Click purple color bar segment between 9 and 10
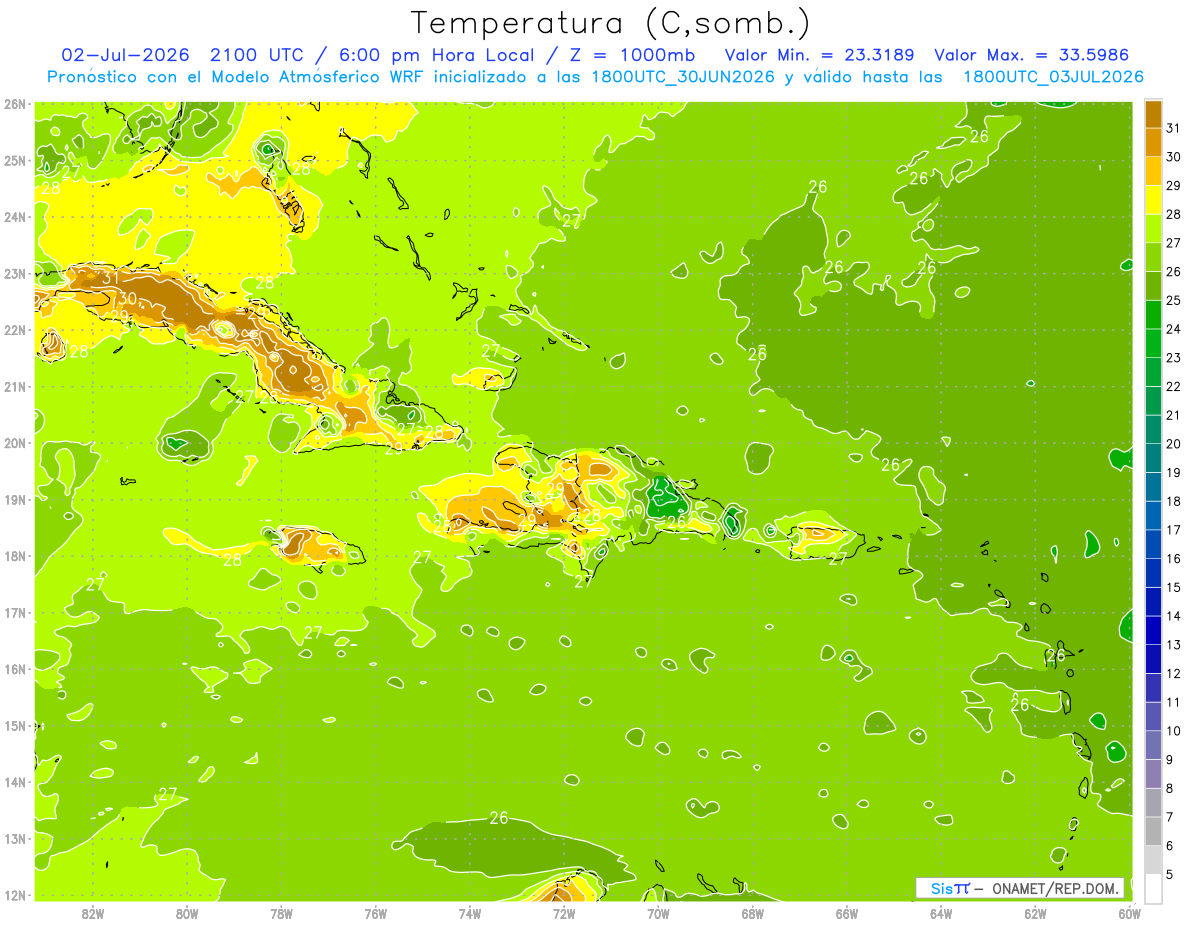The height and width of the screenshot is (927, 1200). pos(1153,745)
